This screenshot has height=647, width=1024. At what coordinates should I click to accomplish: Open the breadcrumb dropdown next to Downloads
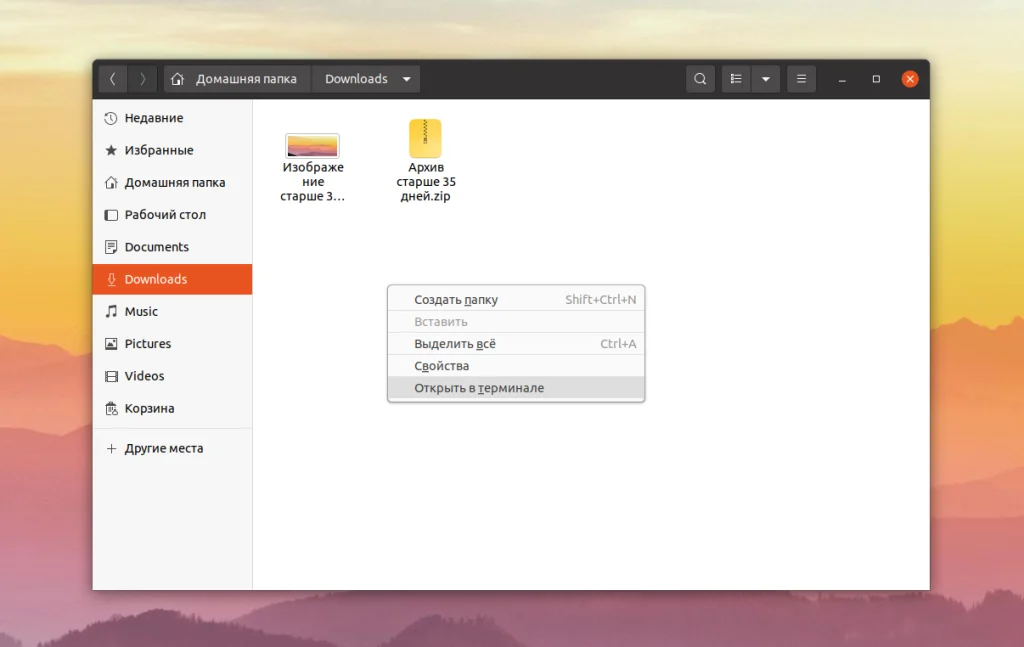click(406, 78)
